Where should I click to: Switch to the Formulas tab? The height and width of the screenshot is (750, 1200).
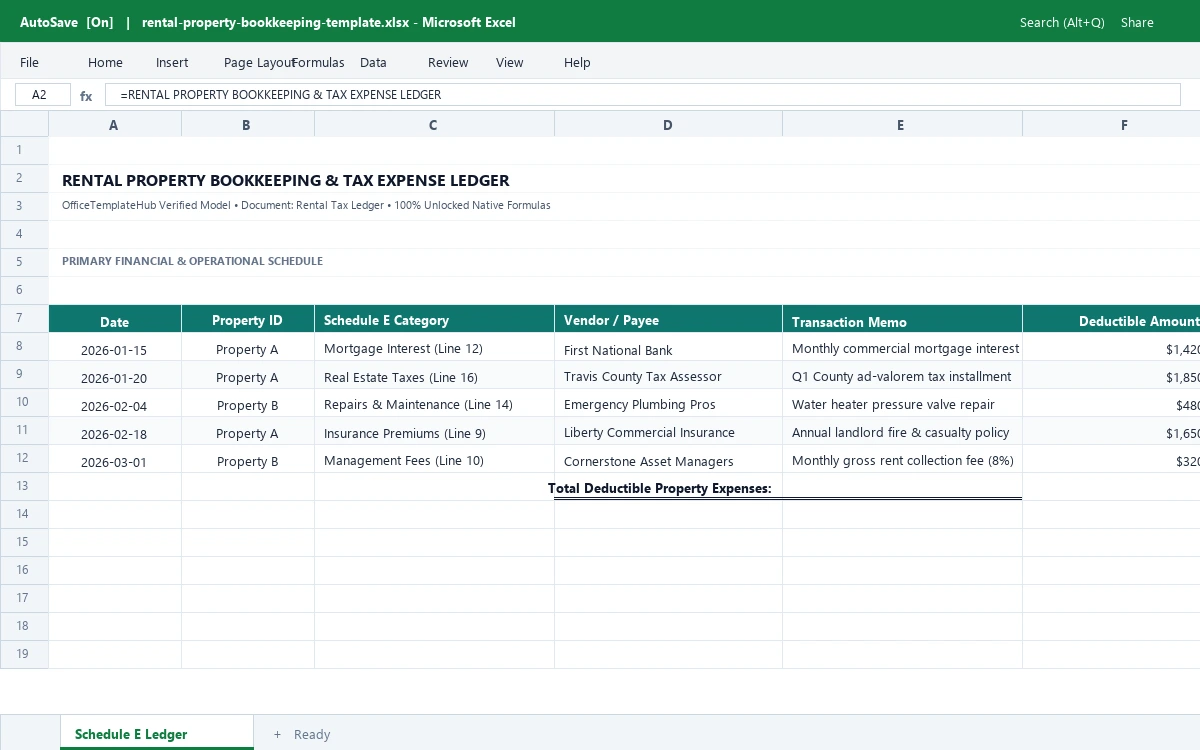[318, 62]
